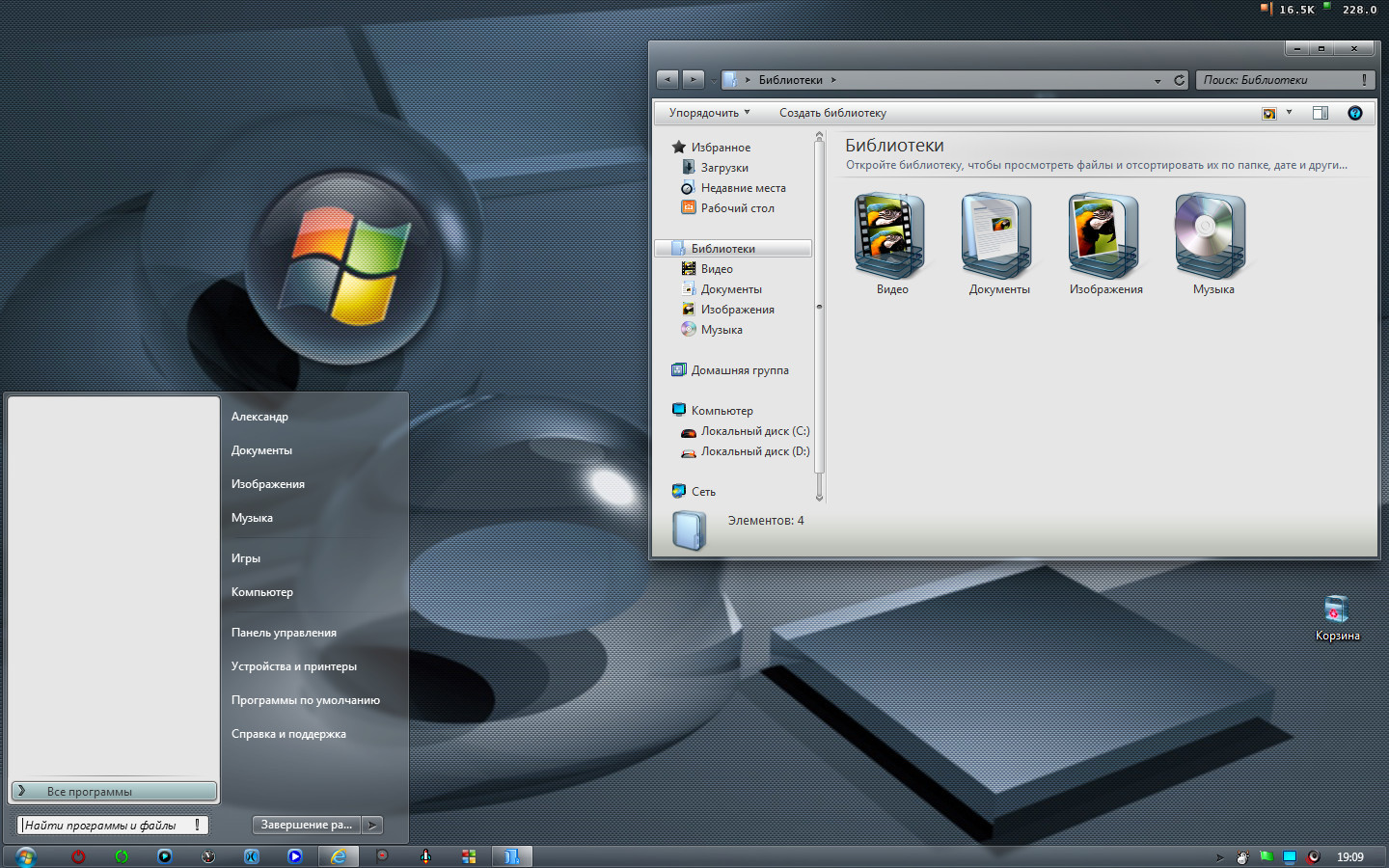The image size is (1389, 868).
Task: Click the green refresh arrows taskbar icon
Action: [x=122, y=856]
